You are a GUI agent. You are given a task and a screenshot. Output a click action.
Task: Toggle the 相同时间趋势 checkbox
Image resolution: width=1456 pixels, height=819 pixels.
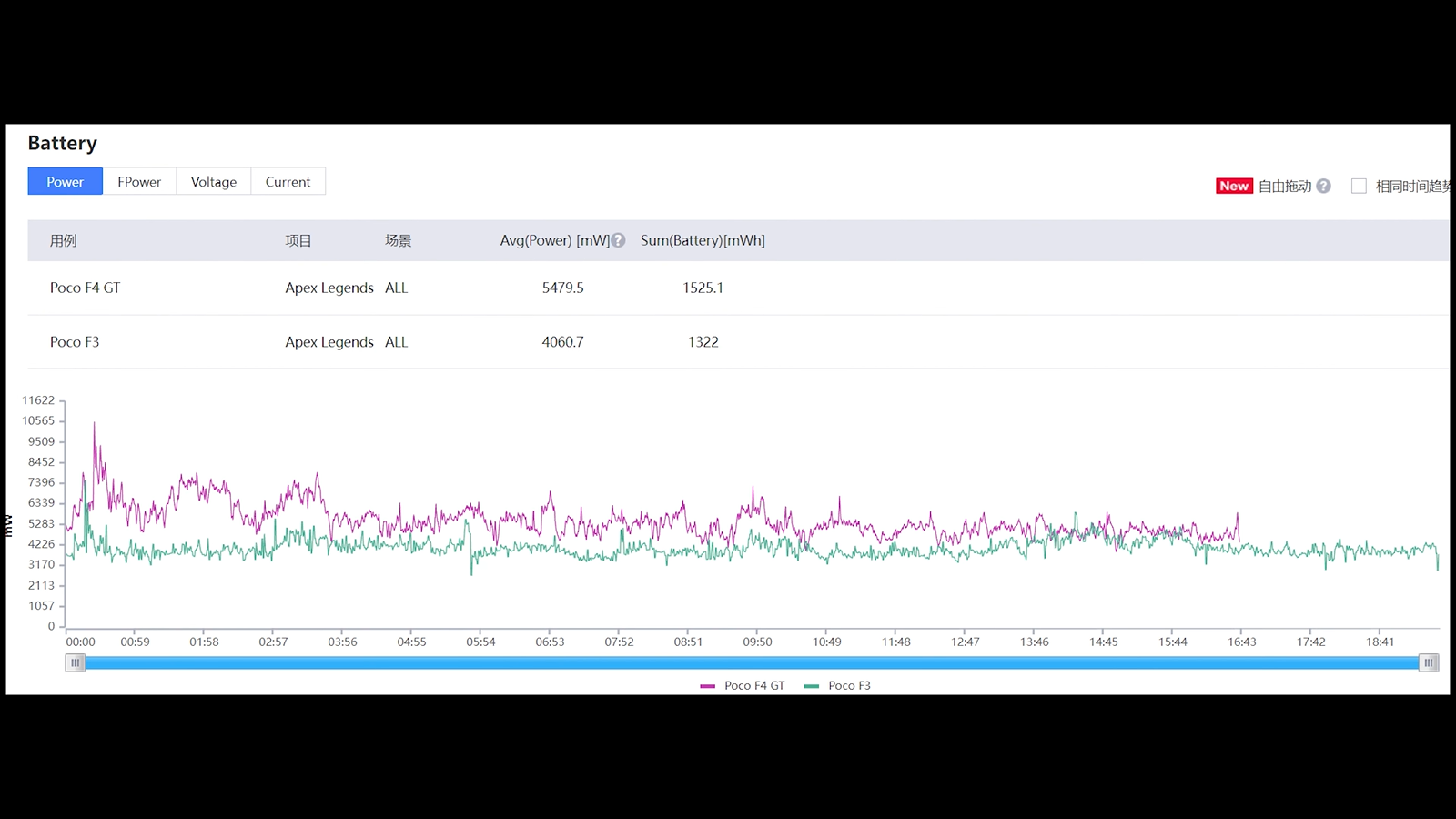pos(1359,187)
